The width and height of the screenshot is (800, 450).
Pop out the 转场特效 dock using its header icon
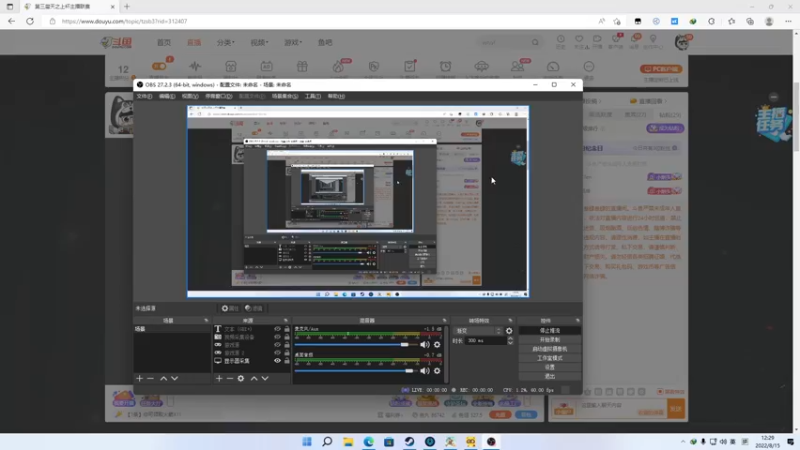coord(510,320)
